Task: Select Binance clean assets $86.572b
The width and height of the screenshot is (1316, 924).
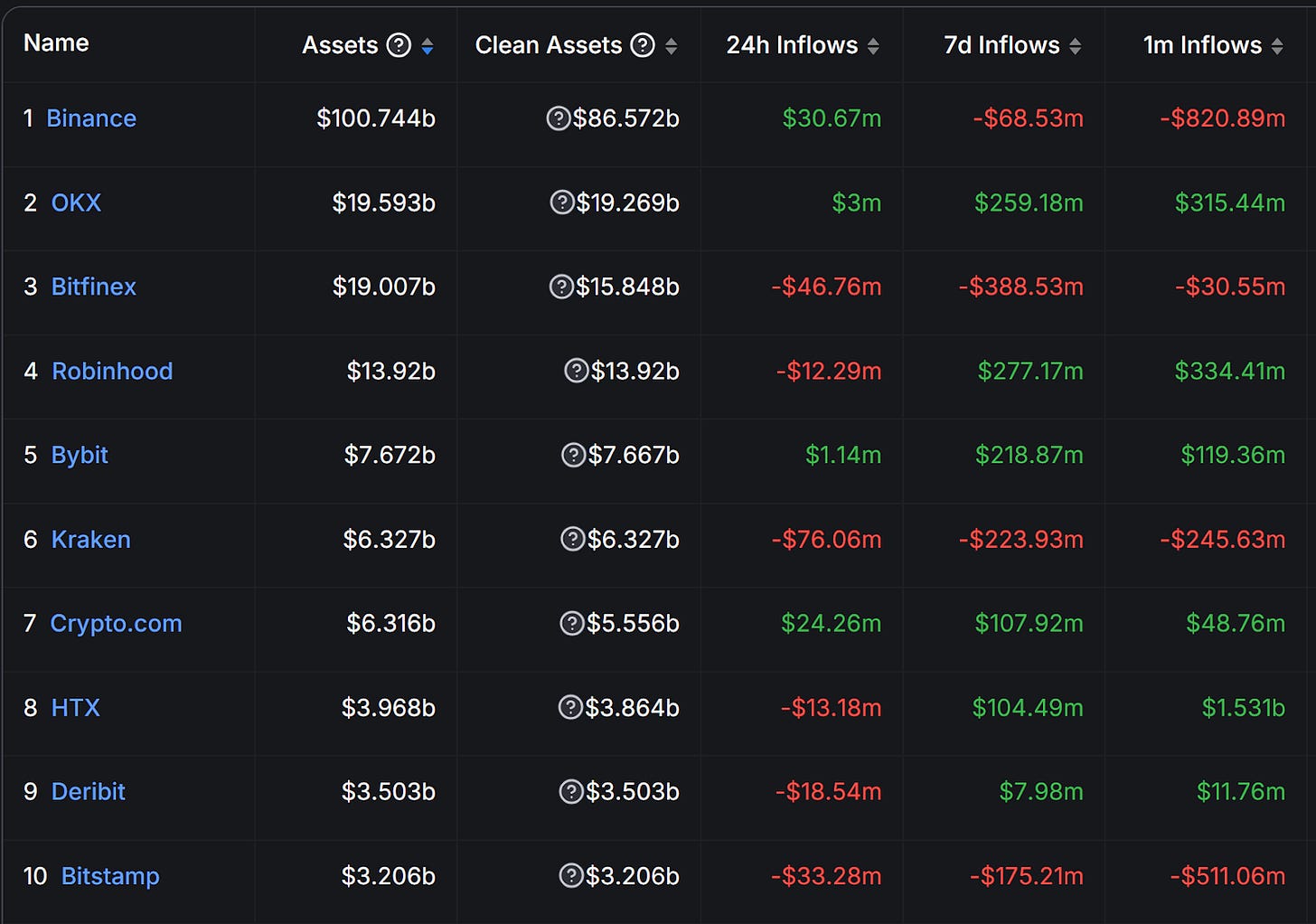Action: [626, 118]
